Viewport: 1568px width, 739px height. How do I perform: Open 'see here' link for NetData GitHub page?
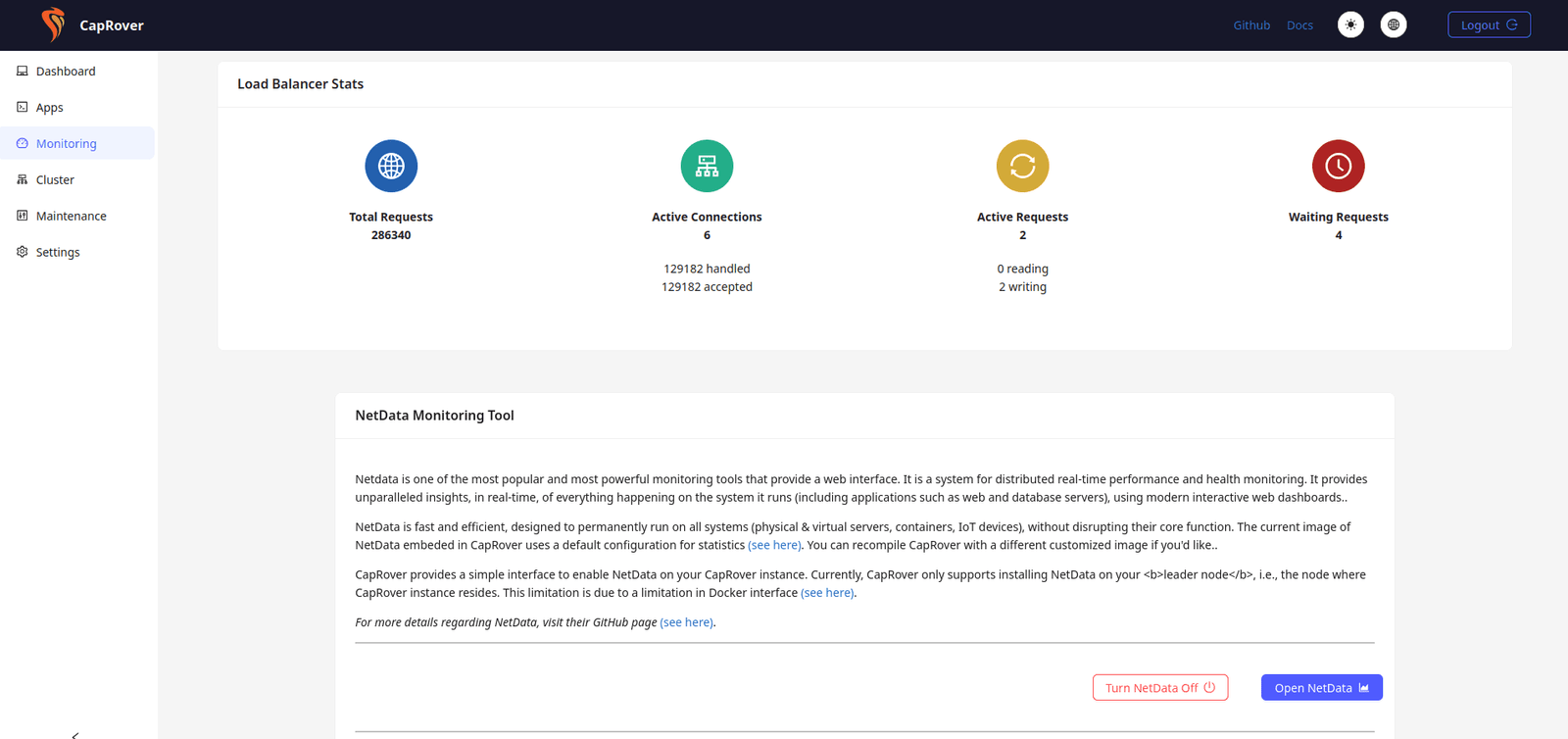[686, 622]
